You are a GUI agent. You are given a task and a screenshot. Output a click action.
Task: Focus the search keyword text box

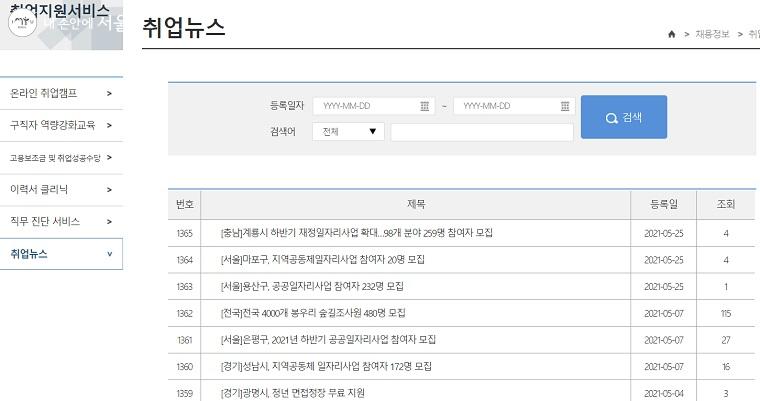click(481, 132)
